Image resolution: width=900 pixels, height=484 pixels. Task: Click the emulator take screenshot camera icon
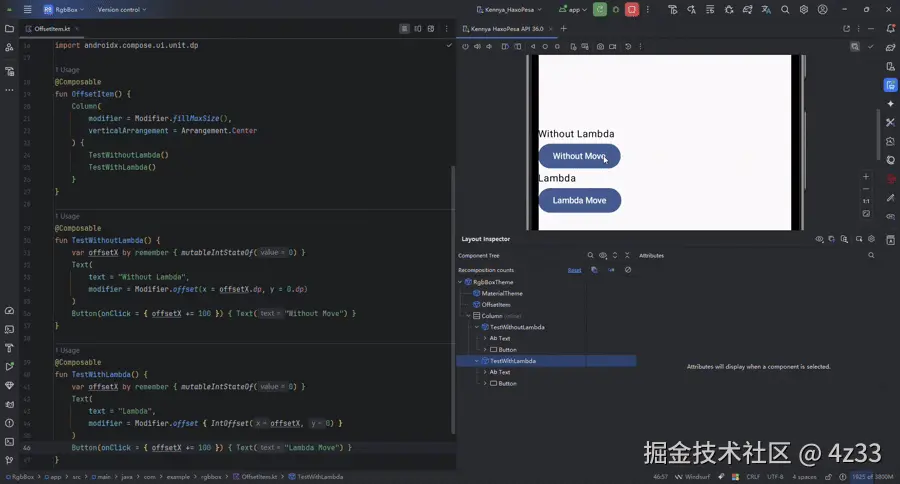pos(600,47)
